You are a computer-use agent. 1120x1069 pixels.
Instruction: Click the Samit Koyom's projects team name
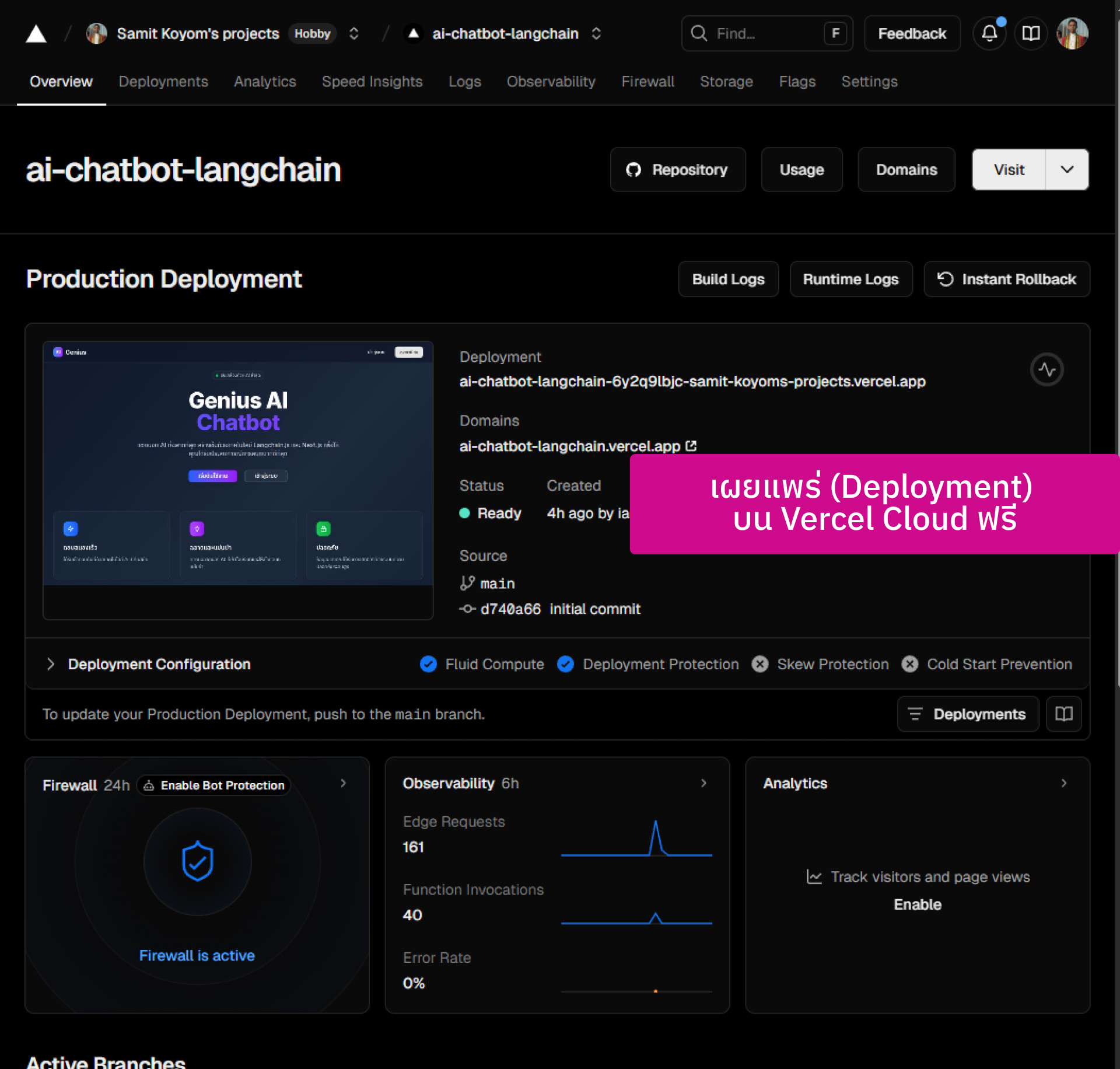point(198,33)
